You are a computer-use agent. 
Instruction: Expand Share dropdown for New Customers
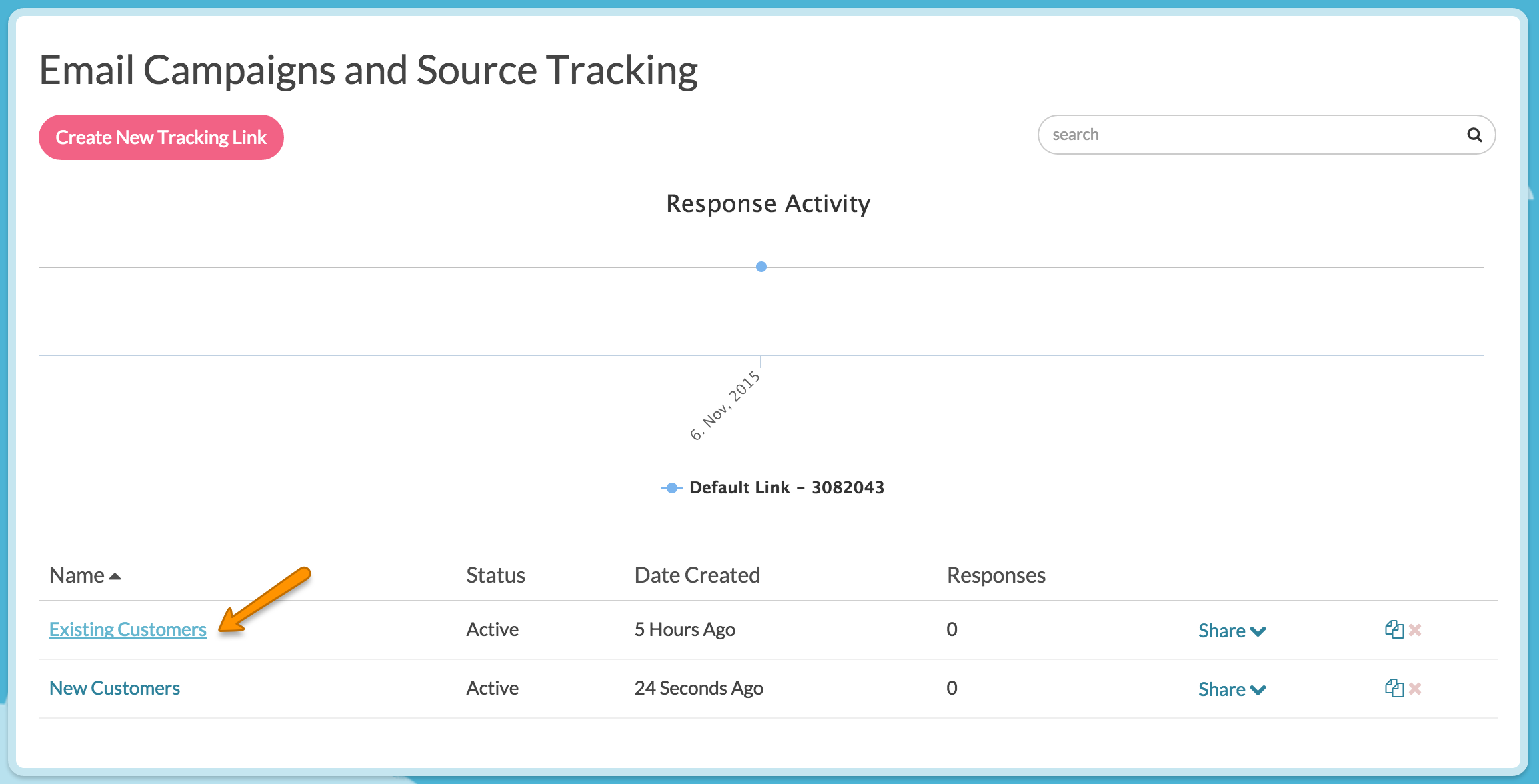tap(1231, 689)
